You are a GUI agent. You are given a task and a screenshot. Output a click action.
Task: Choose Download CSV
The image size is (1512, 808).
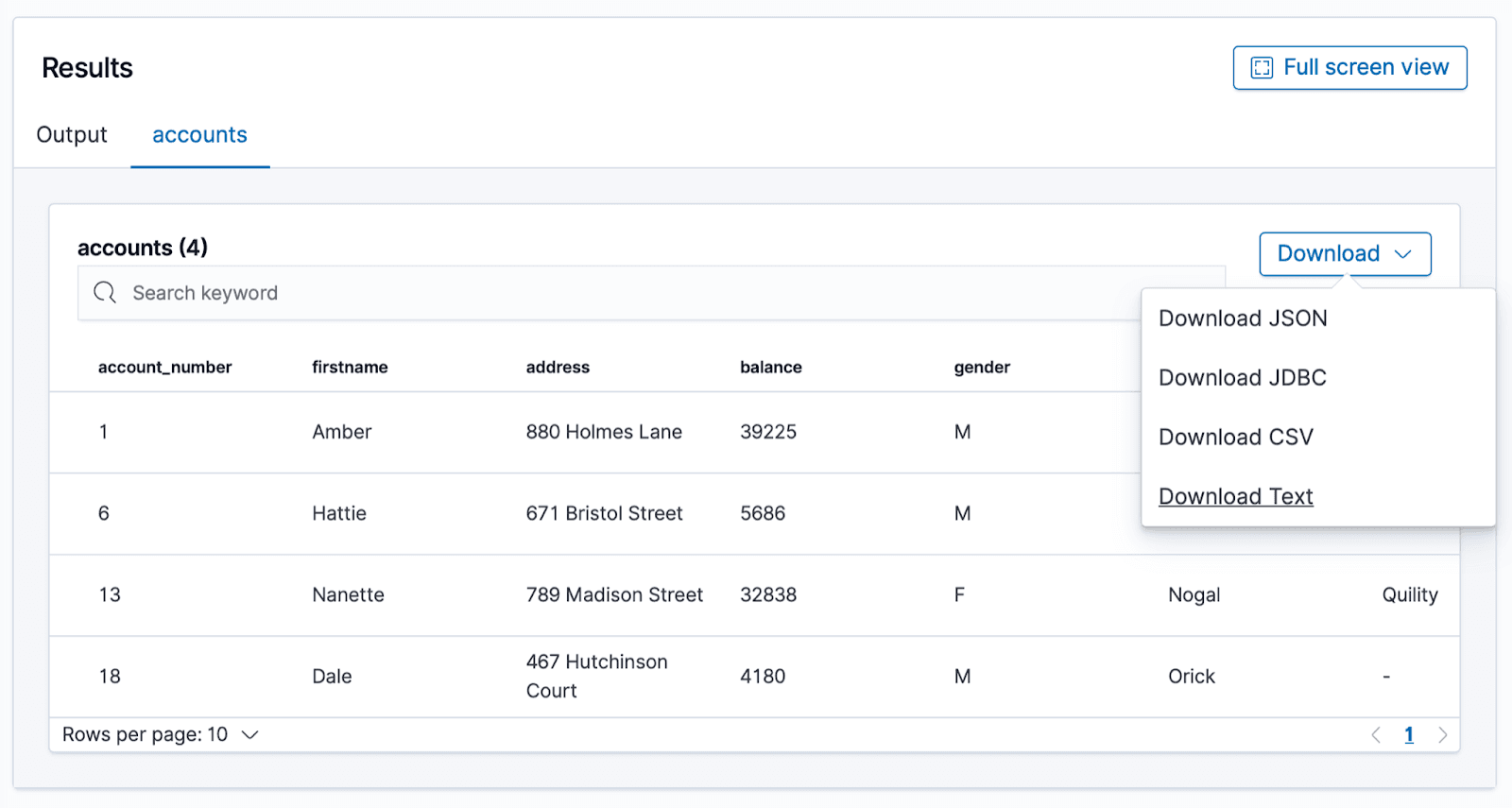[x=1236, y=438]
